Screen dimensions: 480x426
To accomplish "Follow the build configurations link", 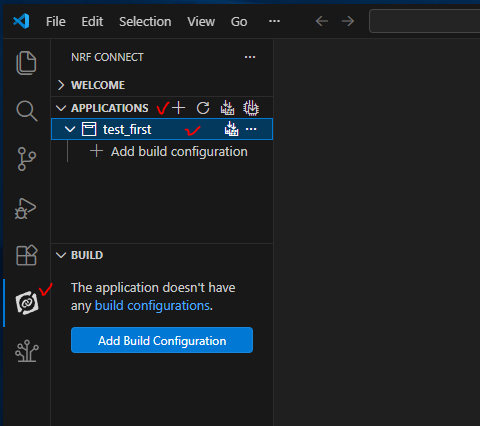I will (152, 306).
